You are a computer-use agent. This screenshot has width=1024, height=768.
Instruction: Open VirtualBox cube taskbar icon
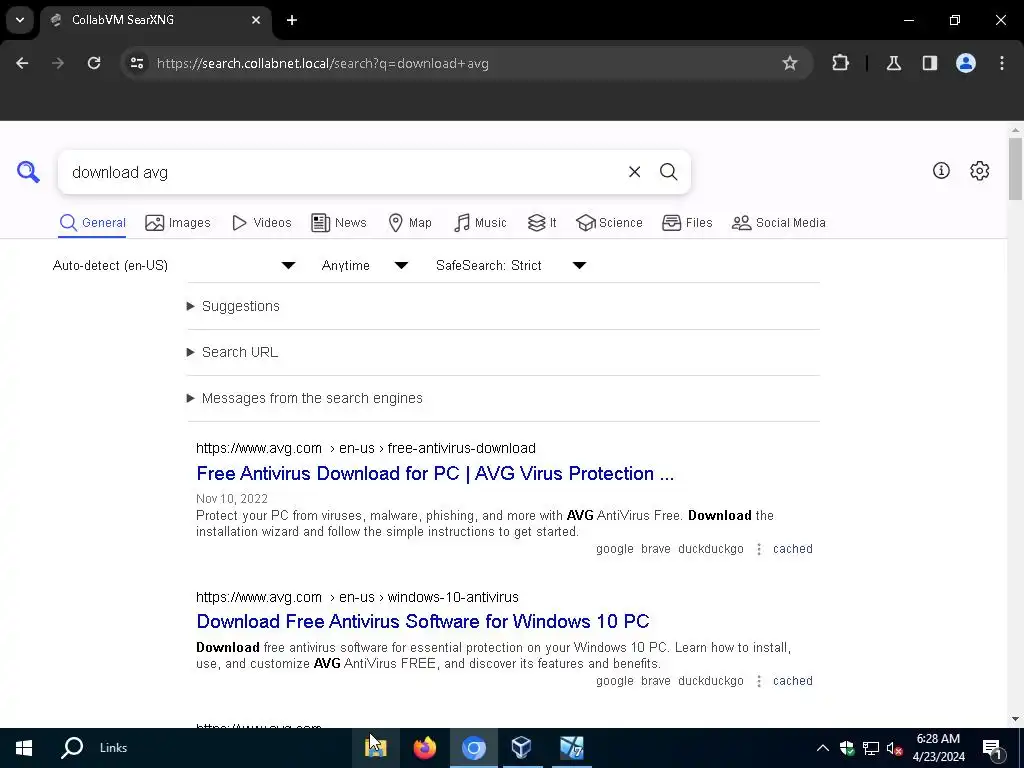(522, 748)
